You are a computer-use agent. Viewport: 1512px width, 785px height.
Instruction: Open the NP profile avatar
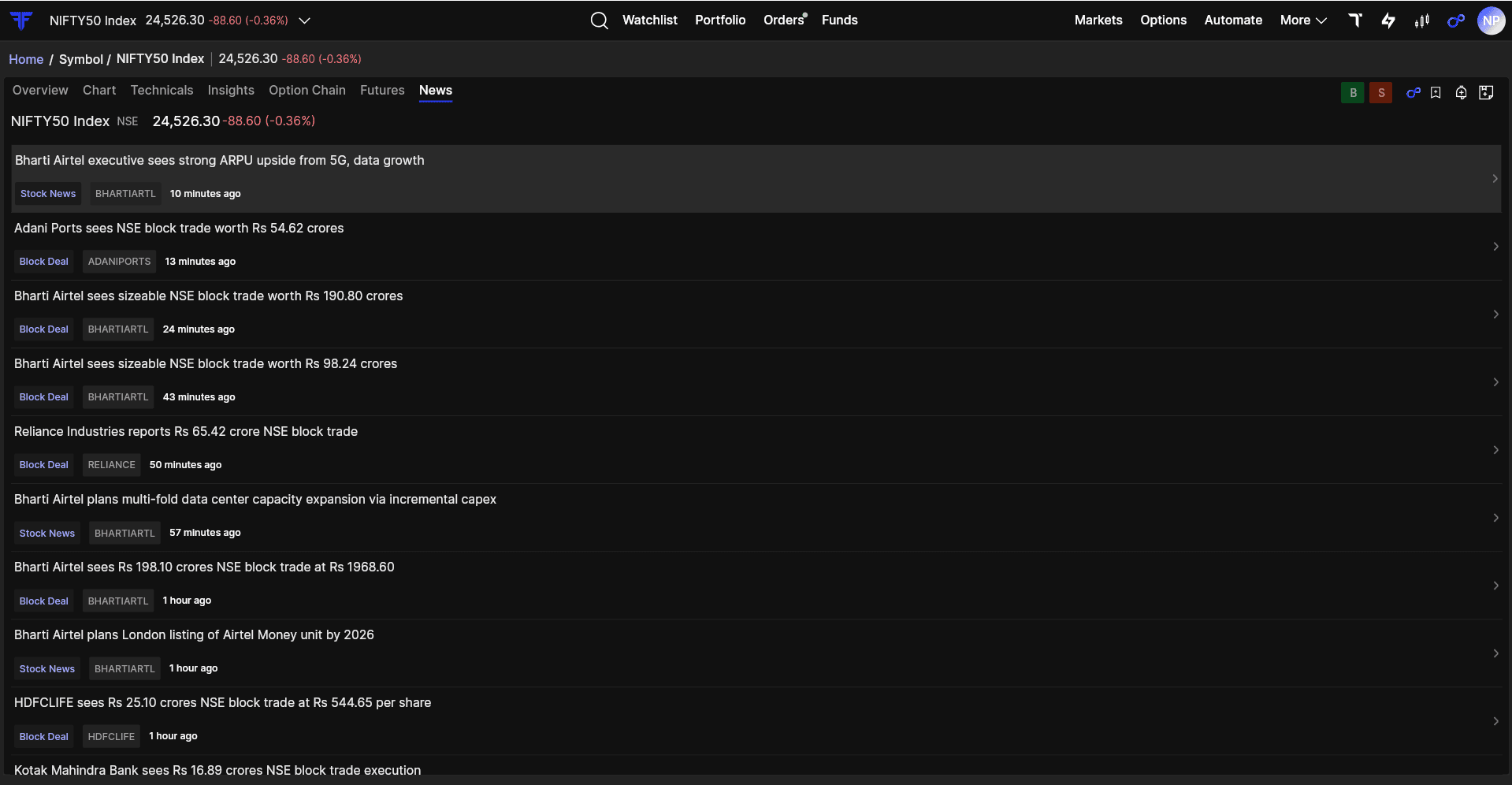(x=1491, y=20)
